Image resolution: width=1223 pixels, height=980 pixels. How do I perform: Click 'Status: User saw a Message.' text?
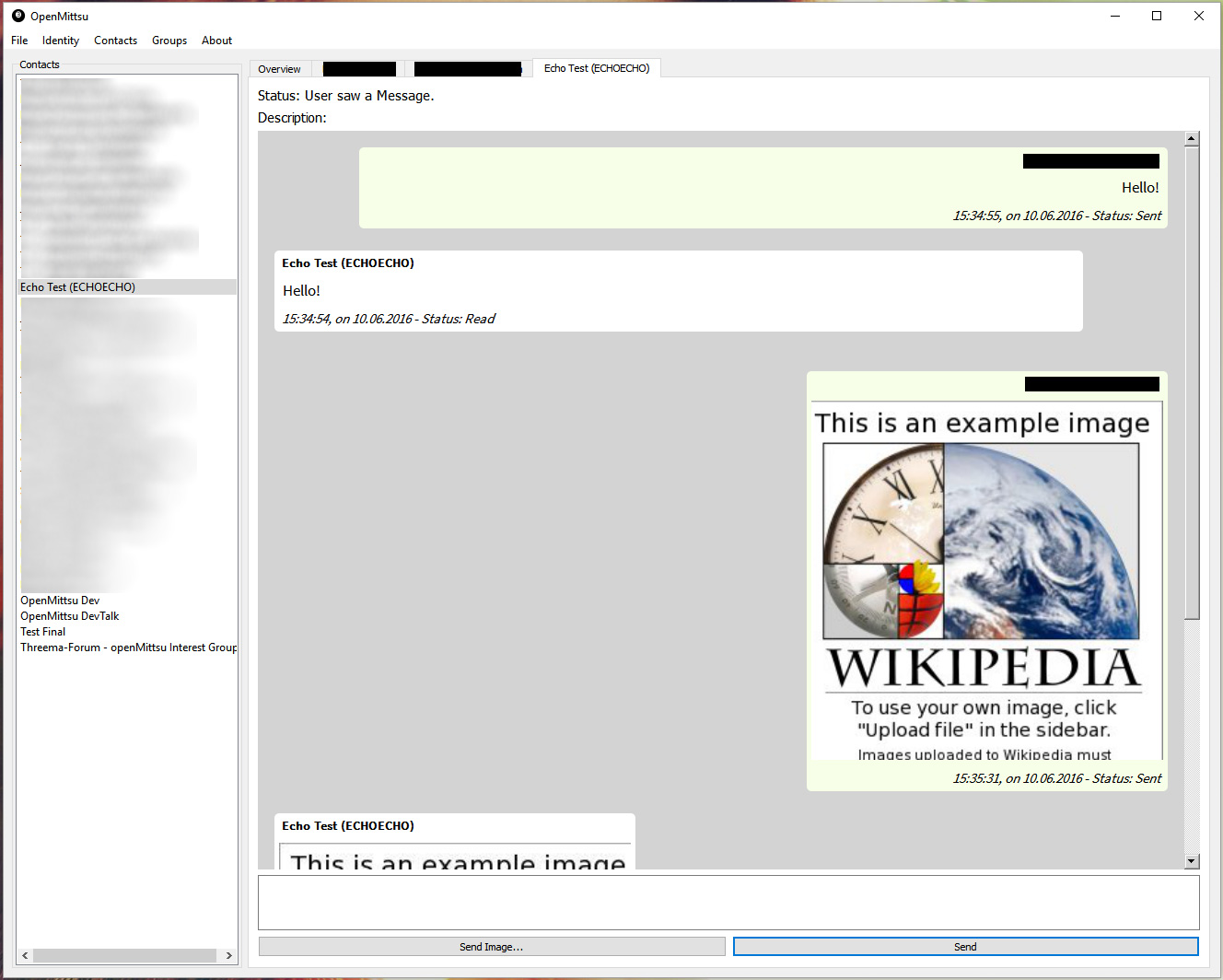click(345, 96)
